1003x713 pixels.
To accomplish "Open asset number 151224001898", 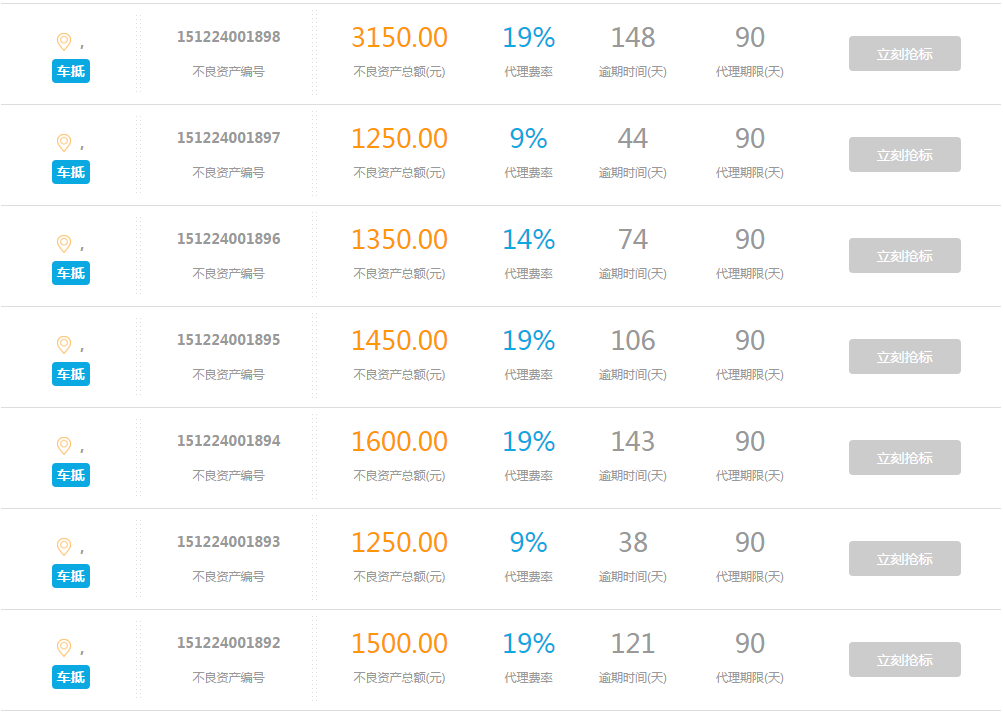I will pos(229,37).
